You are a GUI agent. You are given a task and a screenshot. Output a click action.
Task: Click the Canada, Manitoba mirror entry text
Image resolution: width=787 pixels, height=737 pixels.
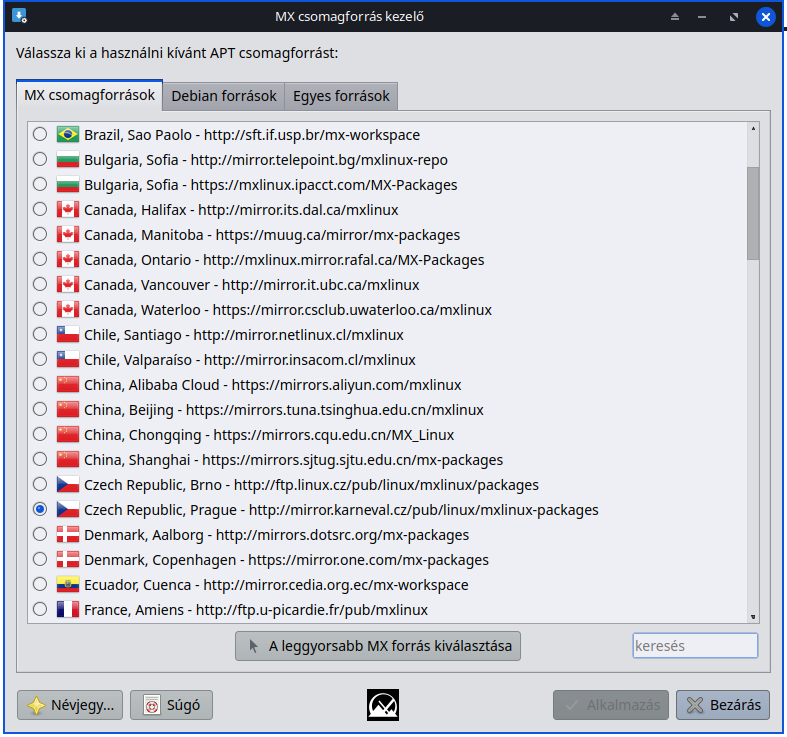pyautogui.click(x=272, y=234)
